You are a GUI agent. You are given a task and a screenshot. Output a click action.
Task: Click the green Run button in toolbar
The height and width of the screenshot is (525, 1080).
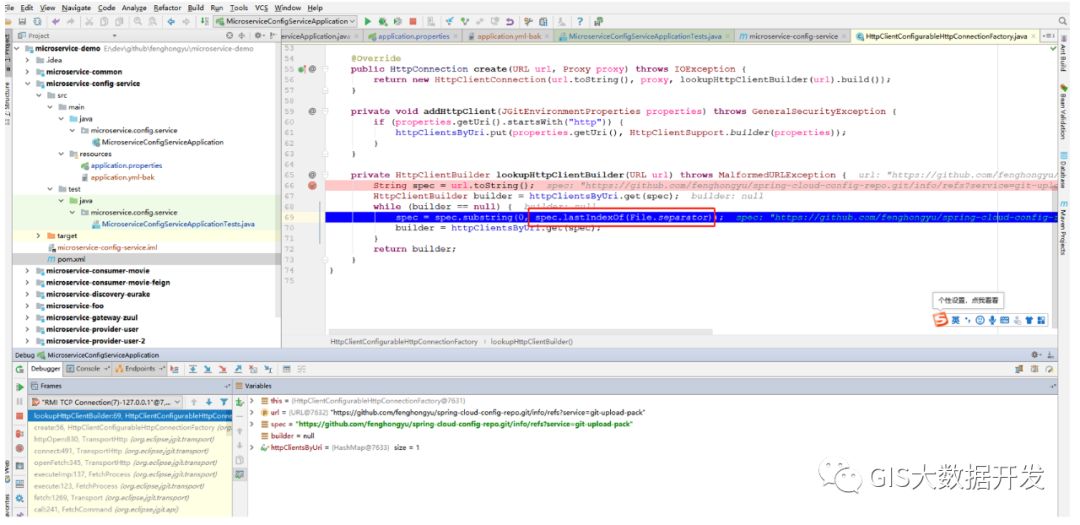click(x=368, y=21)
